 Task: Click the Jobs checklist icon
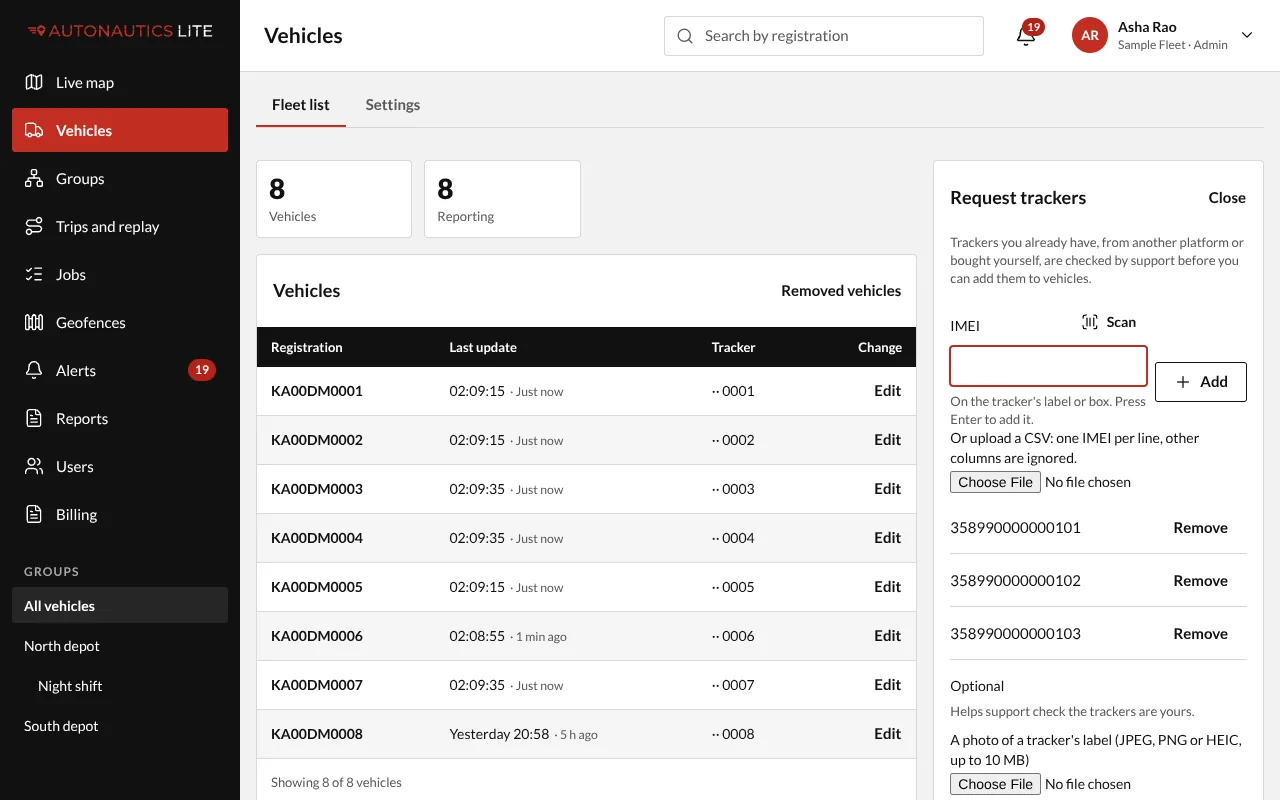[x=34, y=274]
